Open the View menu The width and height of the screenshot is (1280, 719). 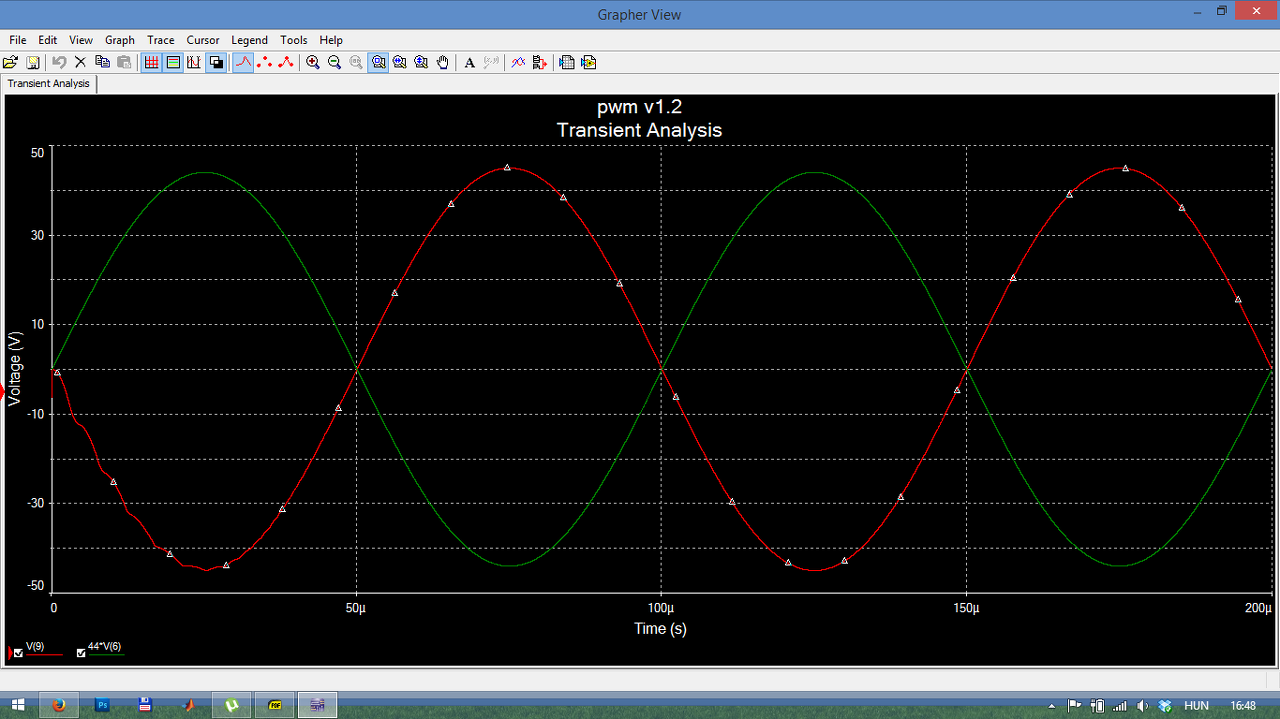click(x=81, y=40)
